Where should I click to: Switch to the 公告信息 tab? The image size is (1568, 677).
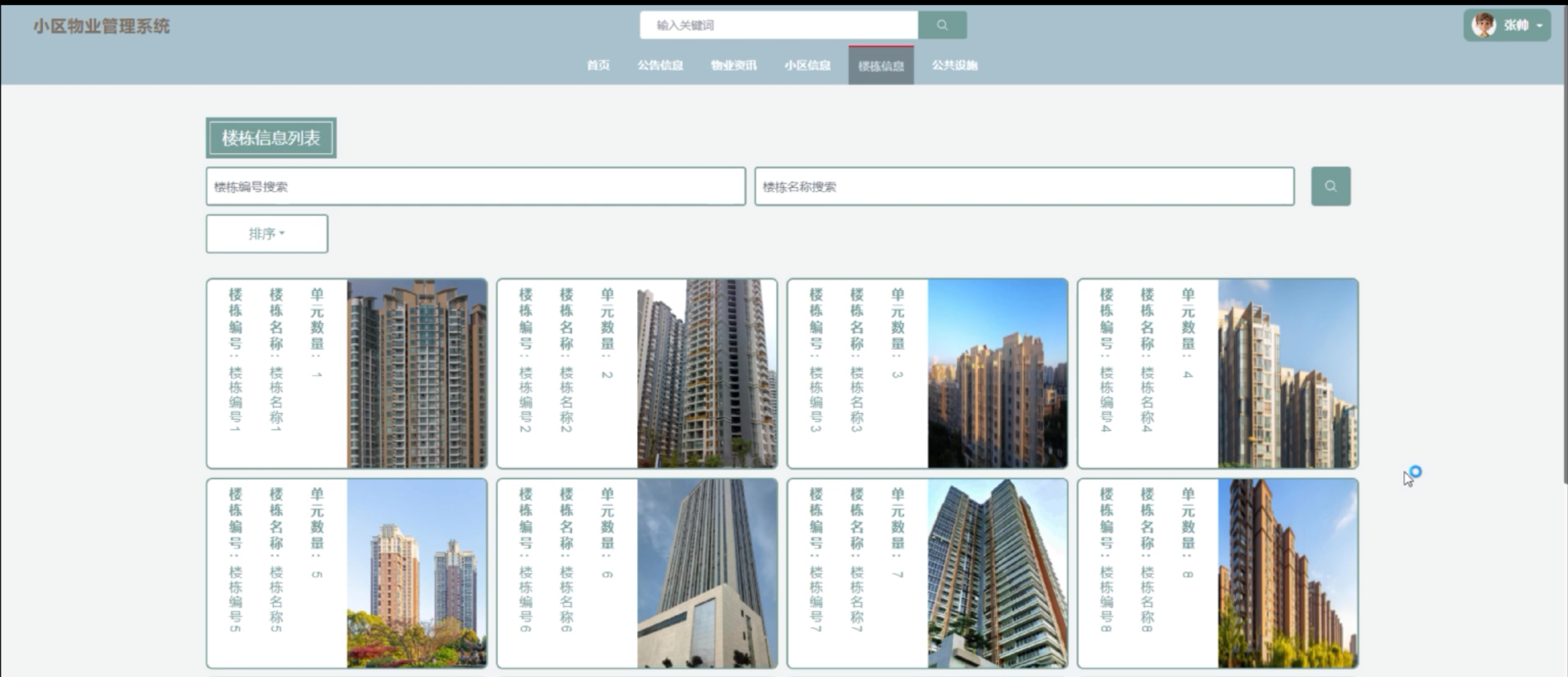pos(661,65)
